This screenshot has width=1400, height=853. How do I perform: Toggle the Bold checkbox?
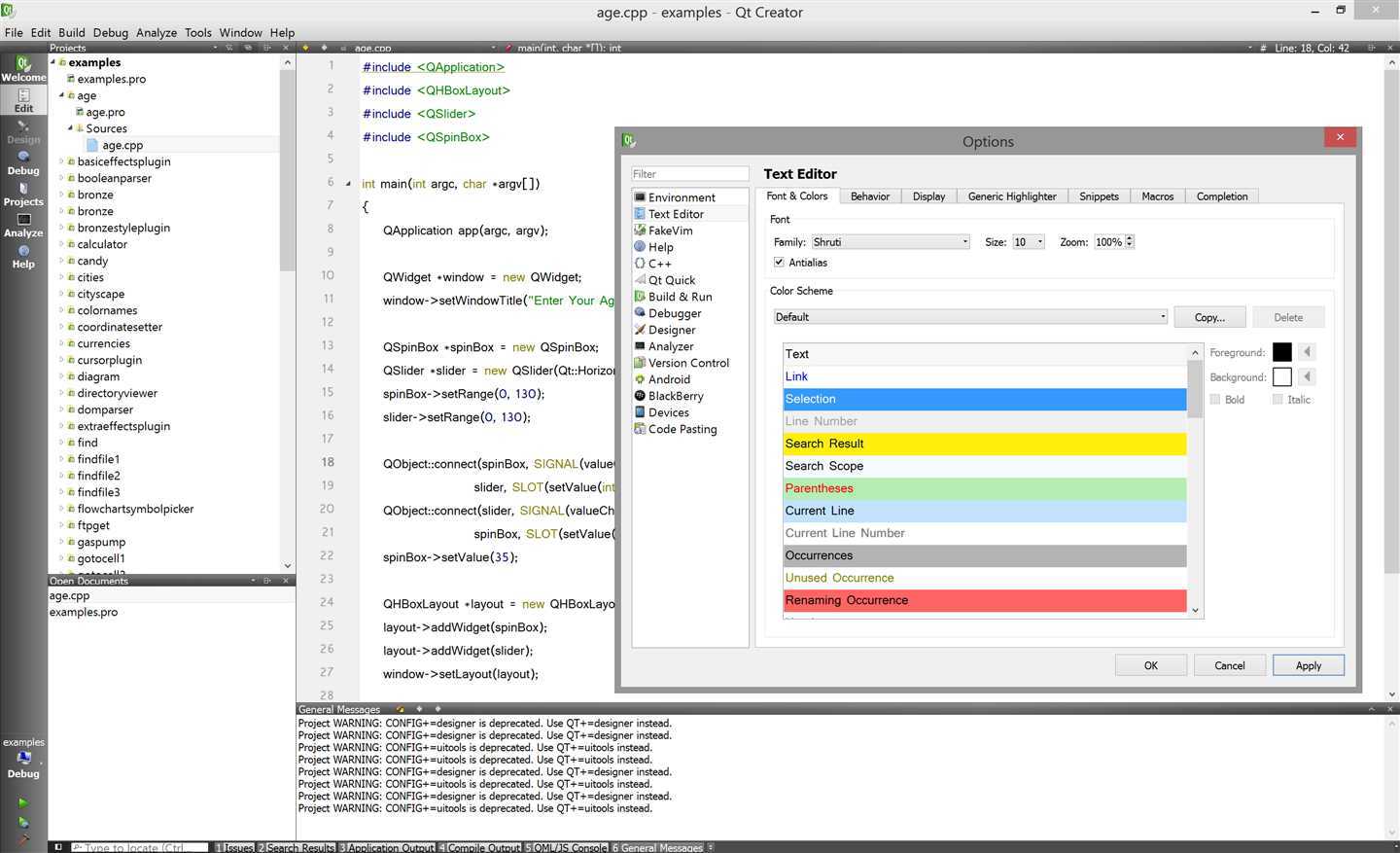1215,400
